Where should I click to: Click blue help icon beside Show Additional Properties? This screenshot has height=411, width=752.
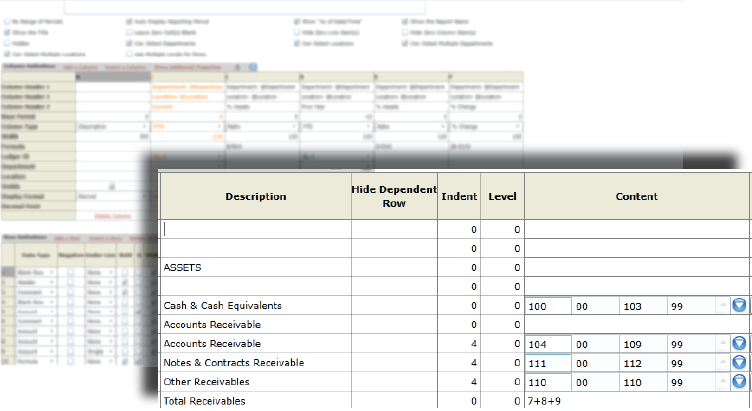pos(253,67)
